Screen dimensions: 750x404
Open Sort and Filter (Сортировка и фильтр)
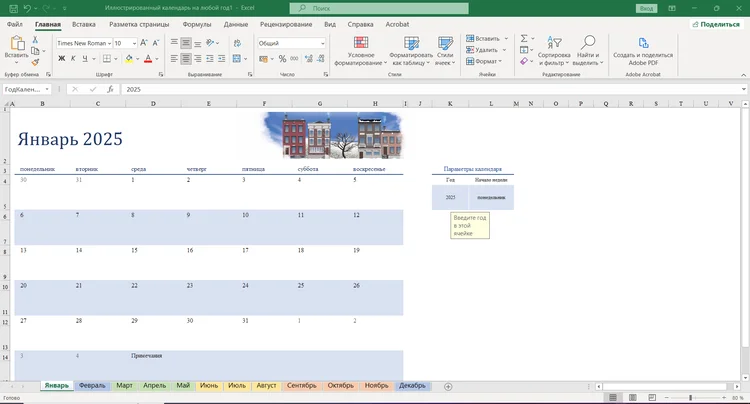click(554, 51)
